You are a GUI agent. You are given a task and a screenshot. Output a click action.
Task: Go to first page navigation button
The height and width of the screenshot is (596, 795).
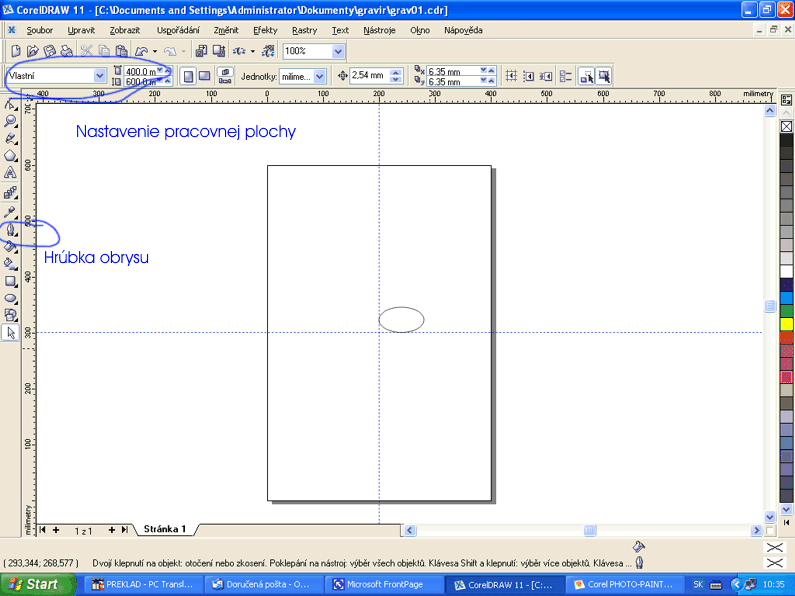(43, 530)
